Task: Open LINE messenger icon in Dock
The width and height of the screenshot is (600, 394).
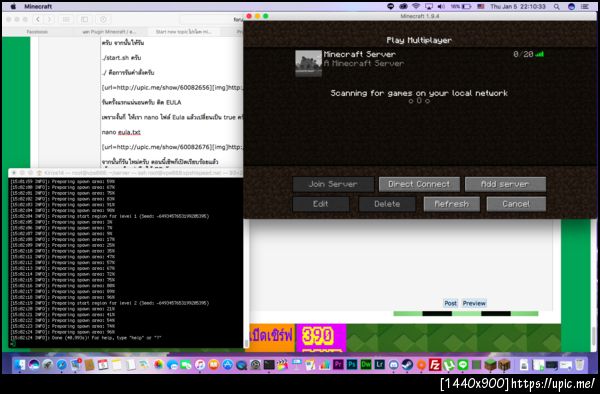Action: 463,365
